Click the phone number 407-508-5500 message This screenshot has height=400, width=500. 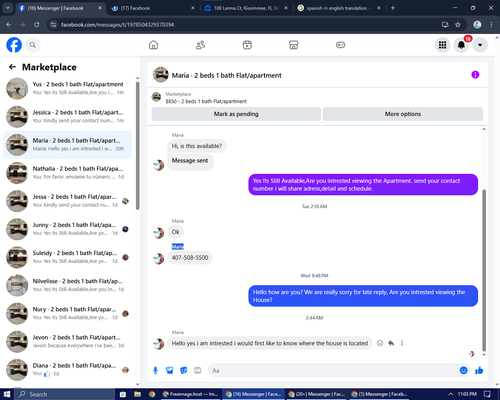pyautogui.click(x=190, y=258)
